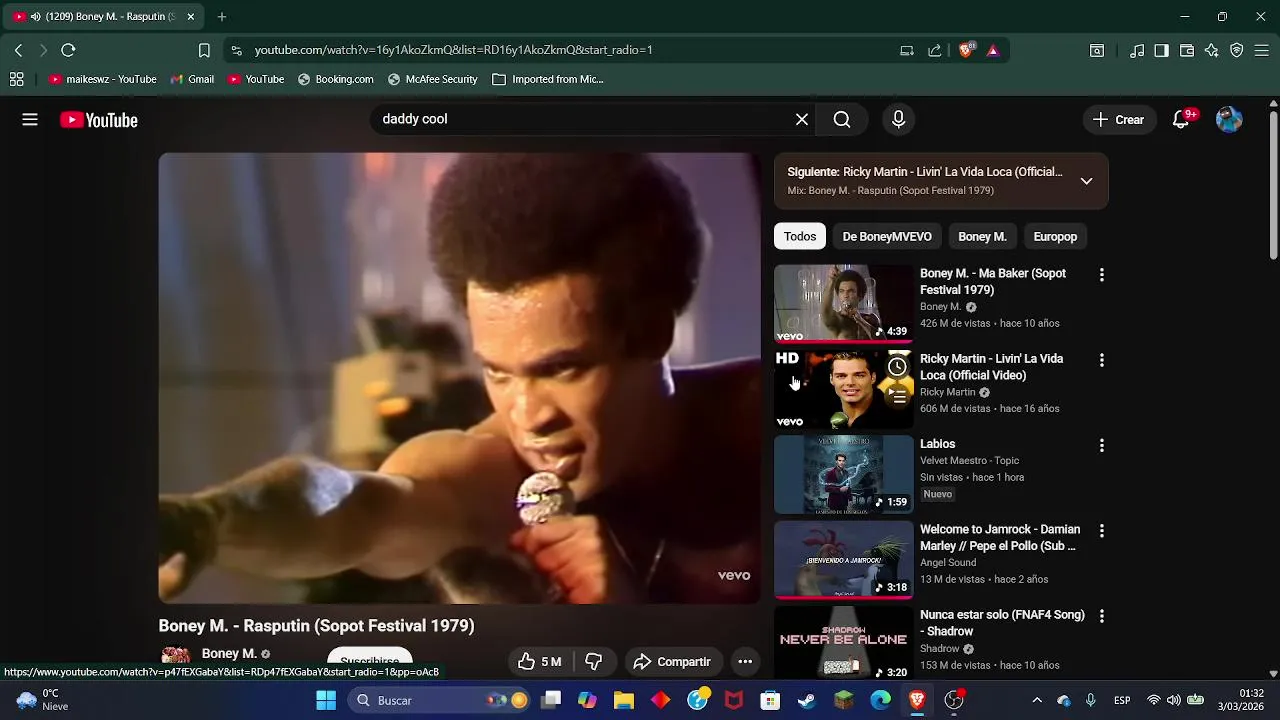Show hidden system tray icons
The image size is (1280, 720).
click(x=1037, y=700)
